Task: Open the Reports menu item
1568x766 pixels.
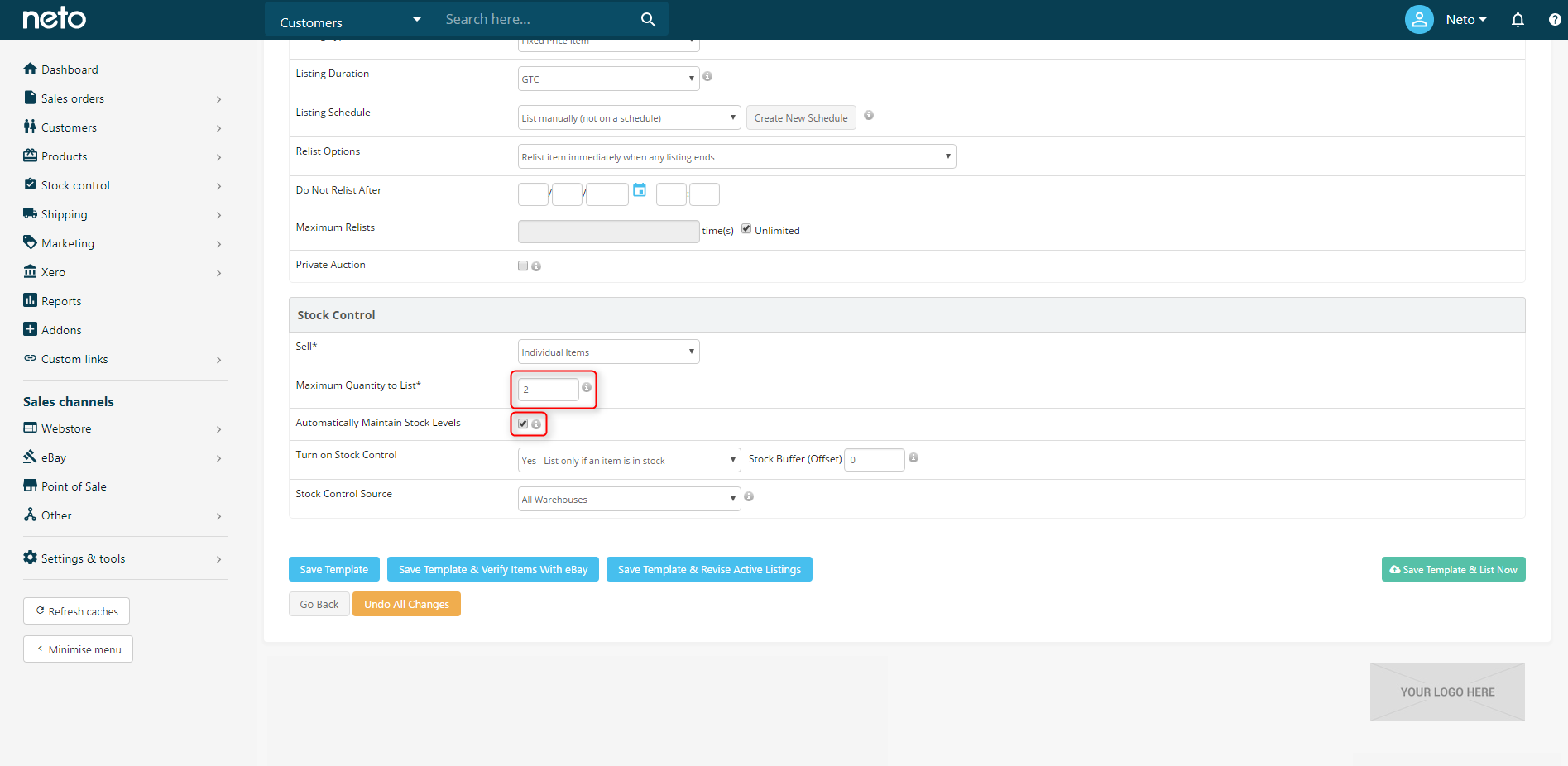Action: click(61, 301)
